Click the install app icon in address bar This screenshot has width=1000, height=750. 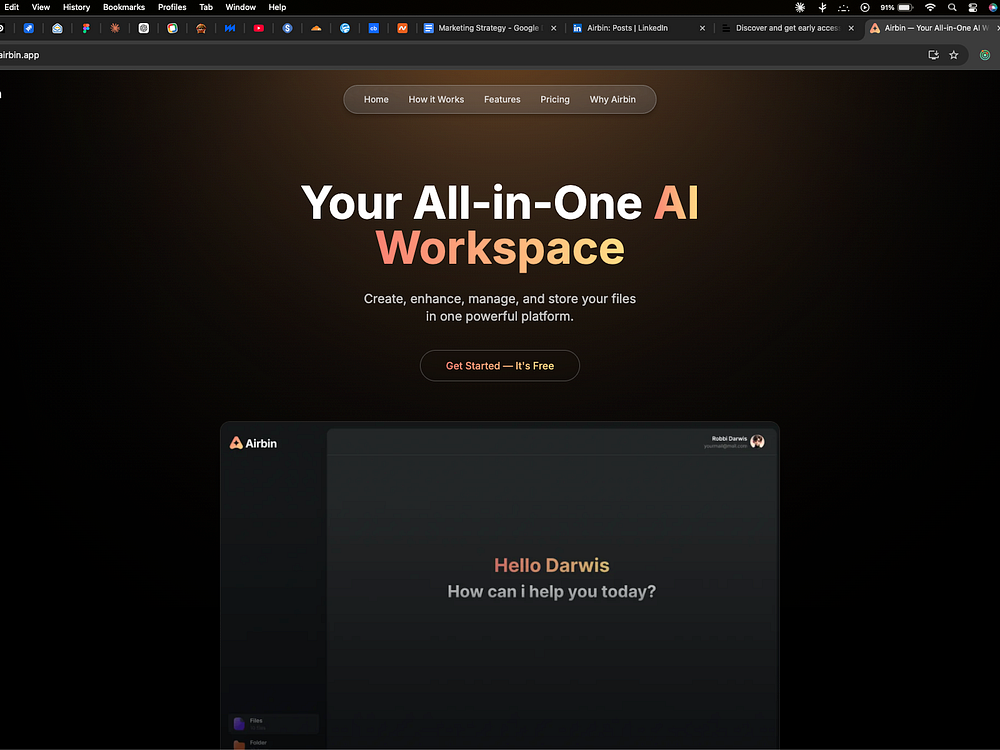pyautogui.click(x=933, y=55)
